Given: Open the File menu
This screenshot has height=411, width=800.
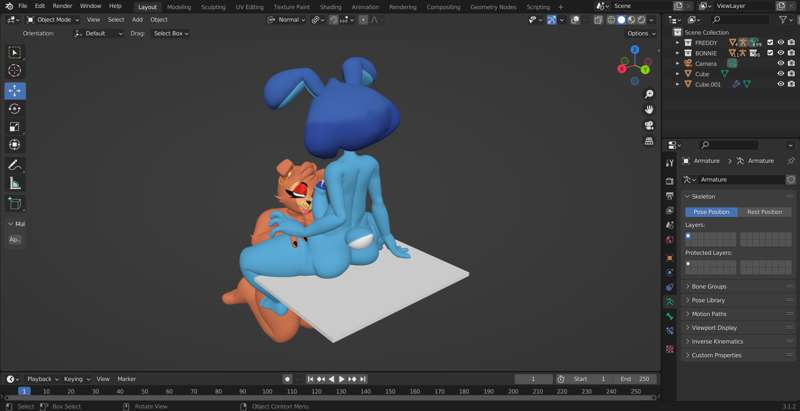Looking at the screenshot, I should 22,6.
